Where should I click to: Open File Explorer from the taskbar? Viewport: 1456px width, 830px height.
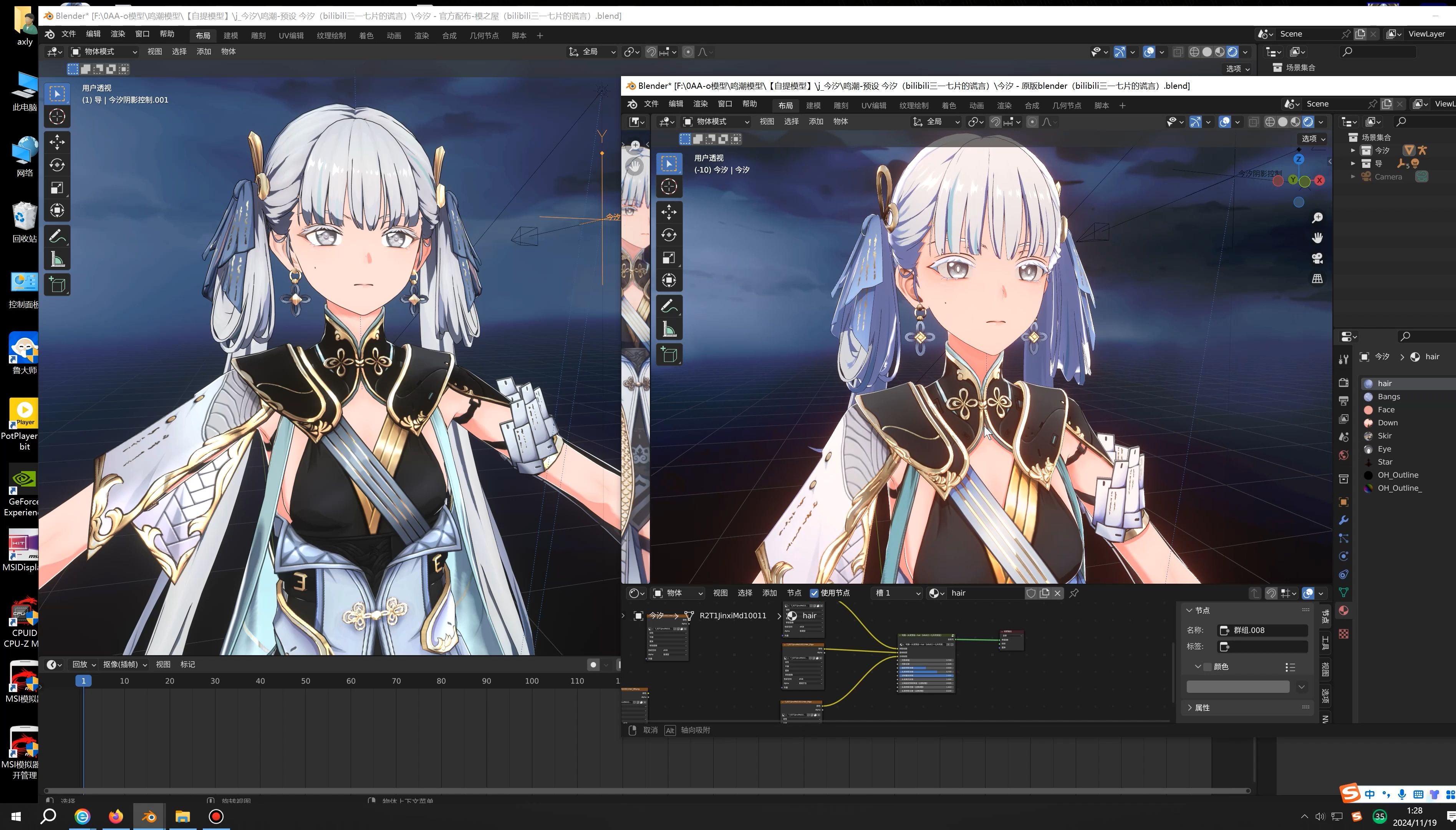182,816
